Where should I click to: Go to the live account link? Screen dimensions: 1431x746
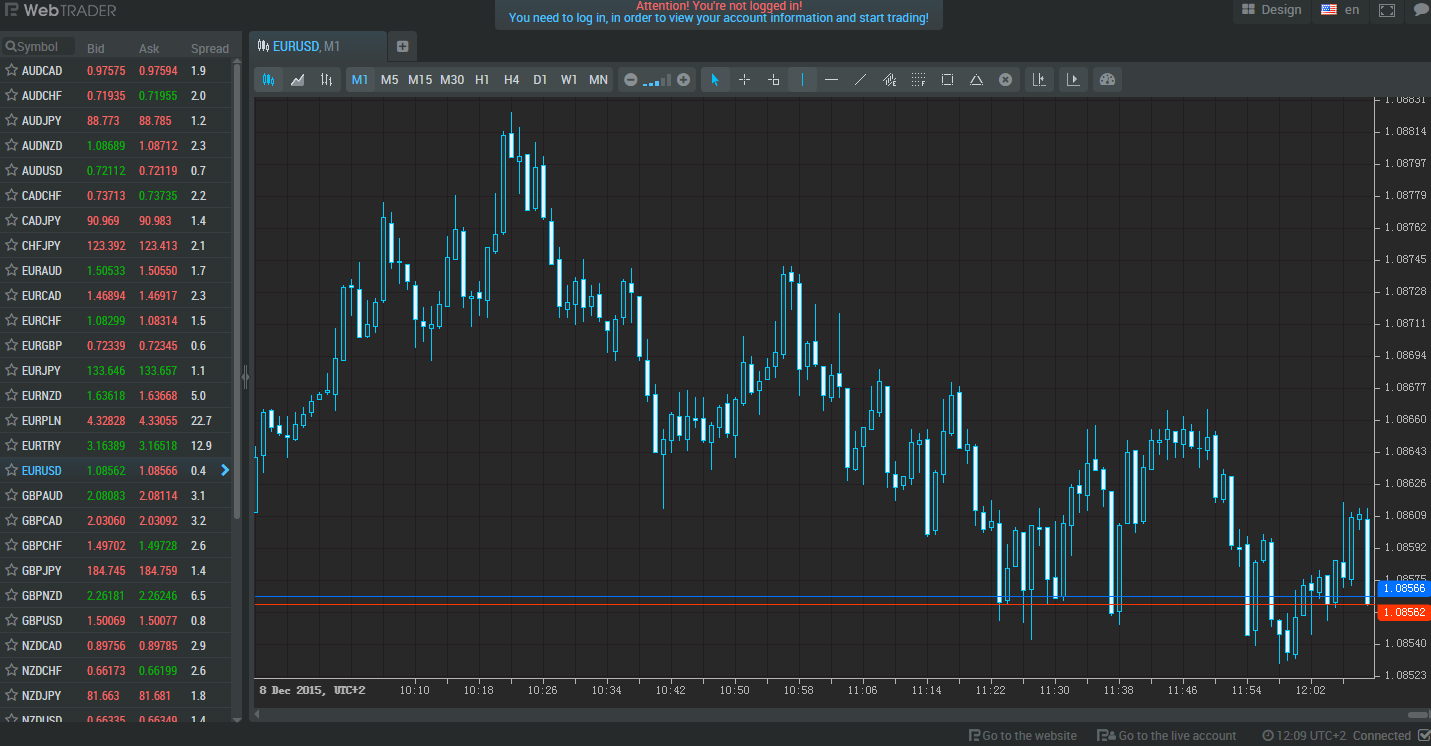1166,736
